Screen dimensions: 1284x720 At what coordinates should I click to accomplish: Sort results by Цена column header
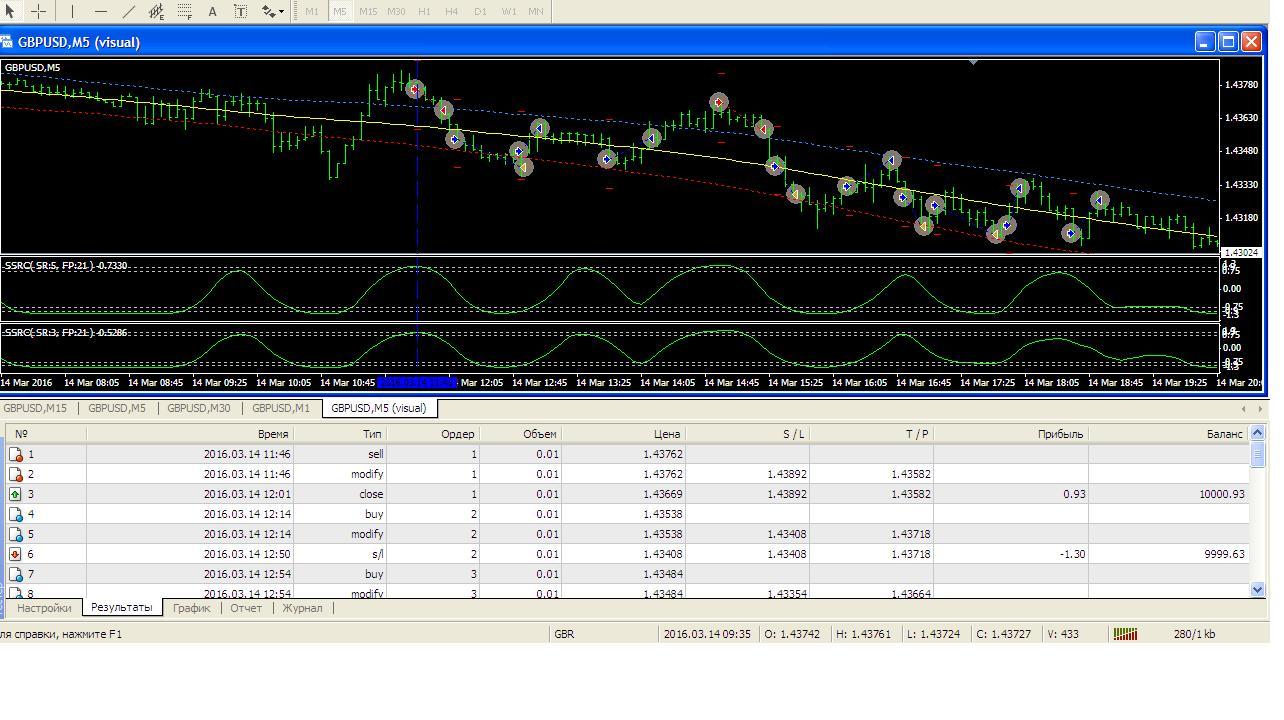coord(623,434)
